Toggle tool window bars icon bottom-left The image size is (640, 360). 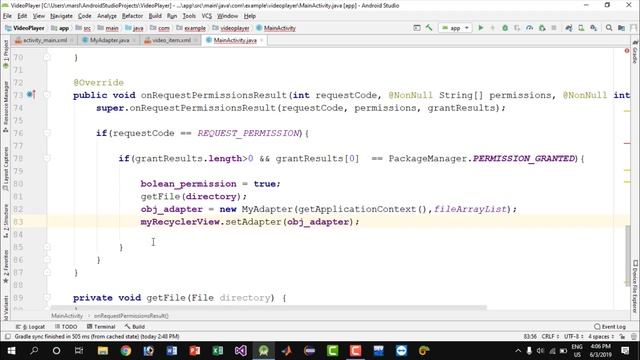point(7,337)
